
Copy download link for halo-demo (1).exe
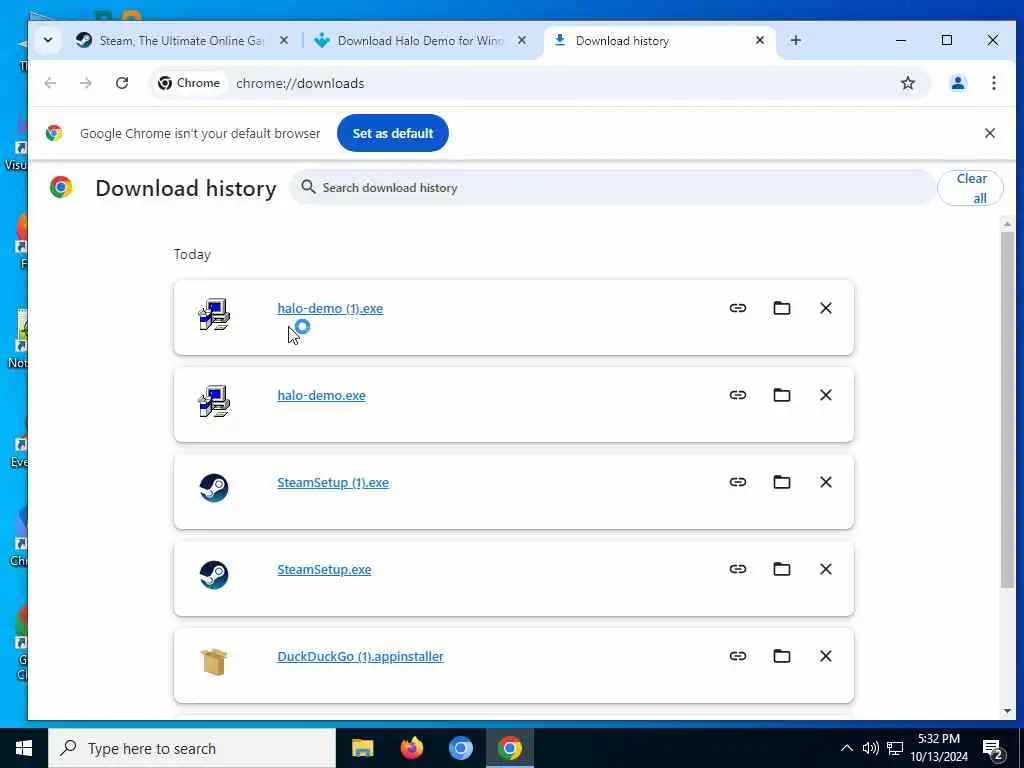point(737,308)
